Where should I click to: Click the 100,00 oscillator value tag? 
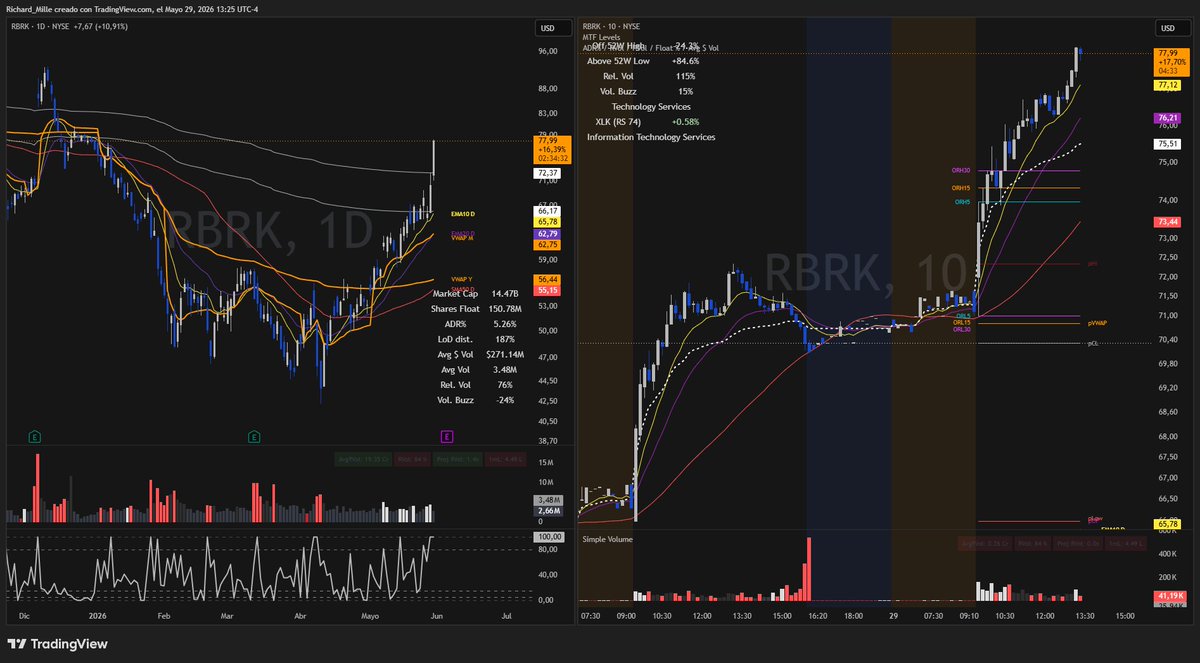[x=547, y=537]
